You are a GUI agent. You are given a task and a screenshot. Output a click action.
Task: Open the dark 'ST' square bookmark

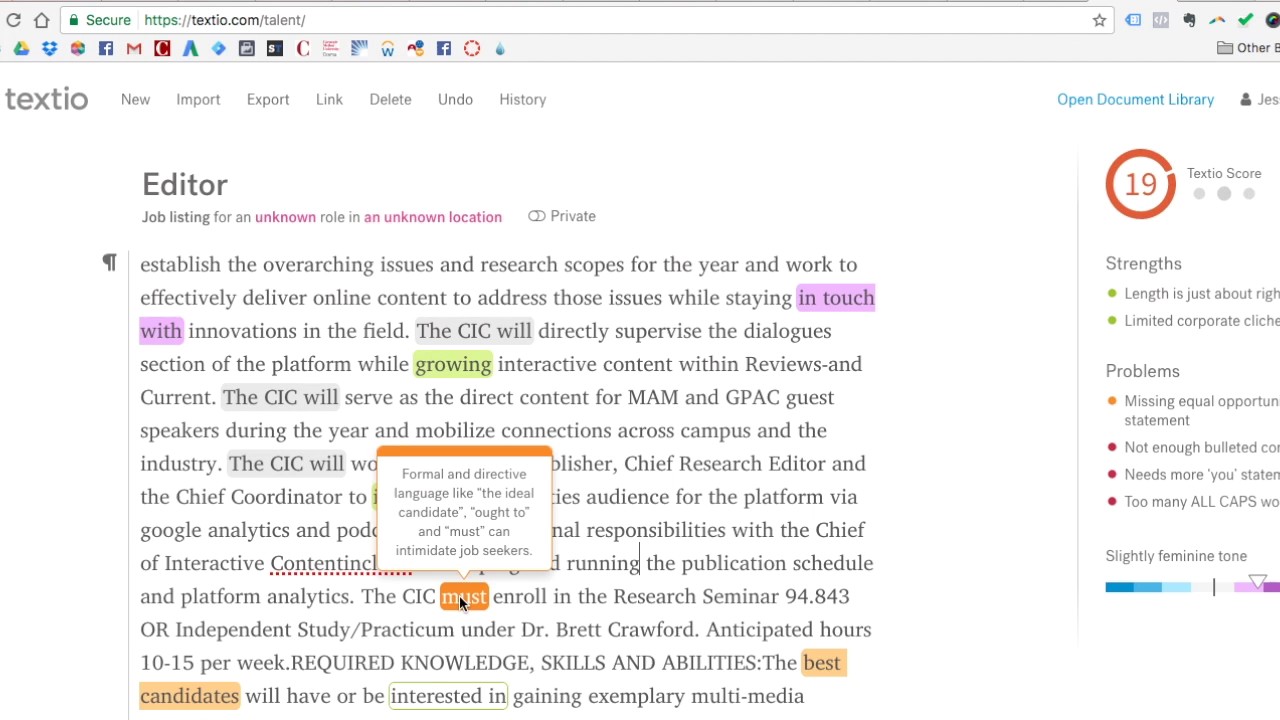[x=275, y=48]
